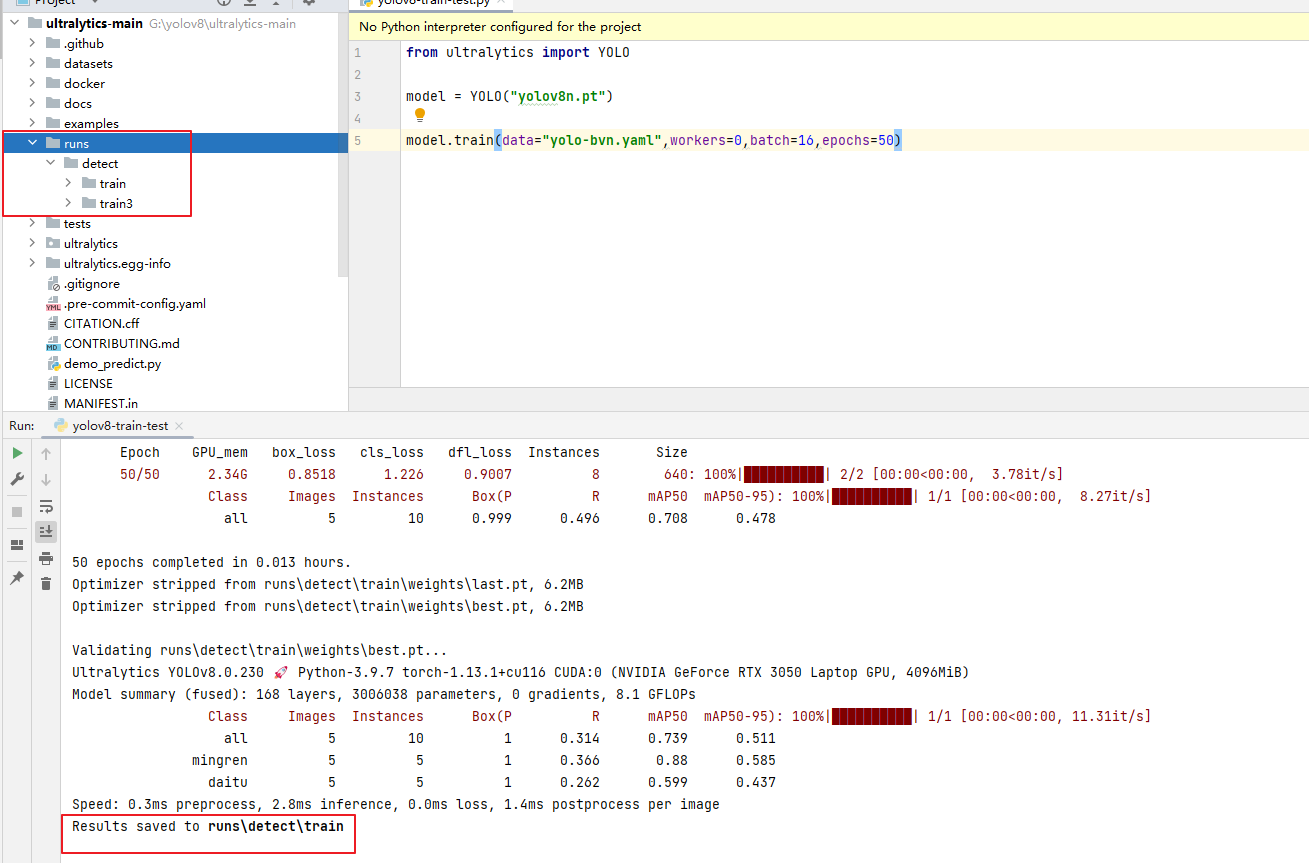Screen dimensions: 1309x863
Task: Select the datasets folder name
Action: [x=88, y=63]
